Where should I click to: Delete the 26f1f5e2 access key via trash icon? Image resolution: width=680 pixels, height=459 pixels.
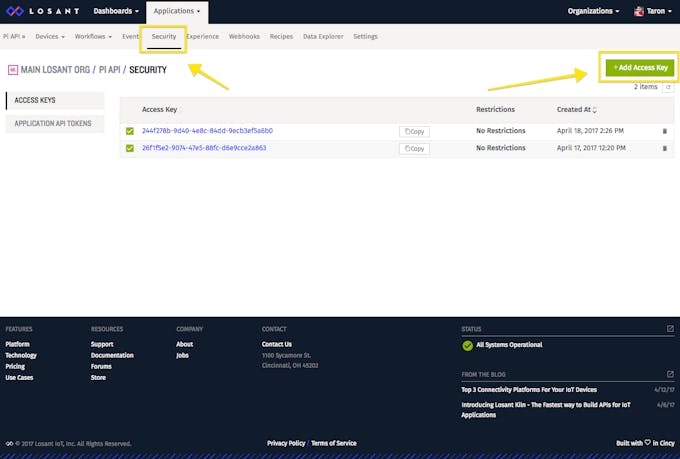coord(664,148)
